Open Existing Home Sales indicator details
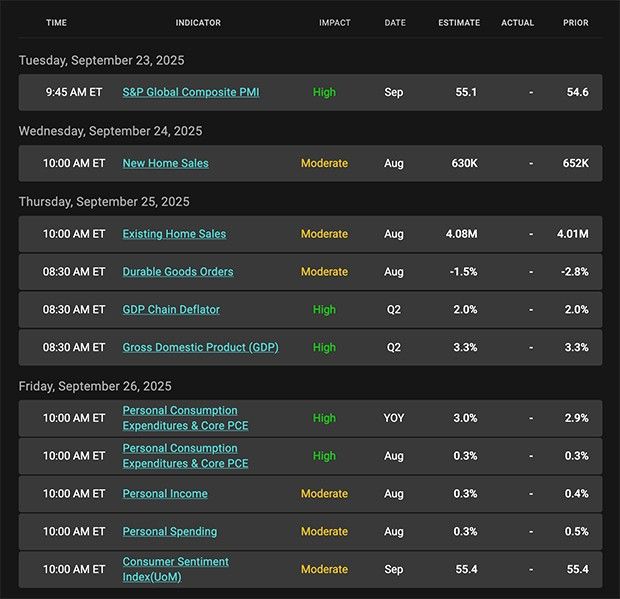The image size is (620, 599). pyautogui.click(x=174, y=234)
